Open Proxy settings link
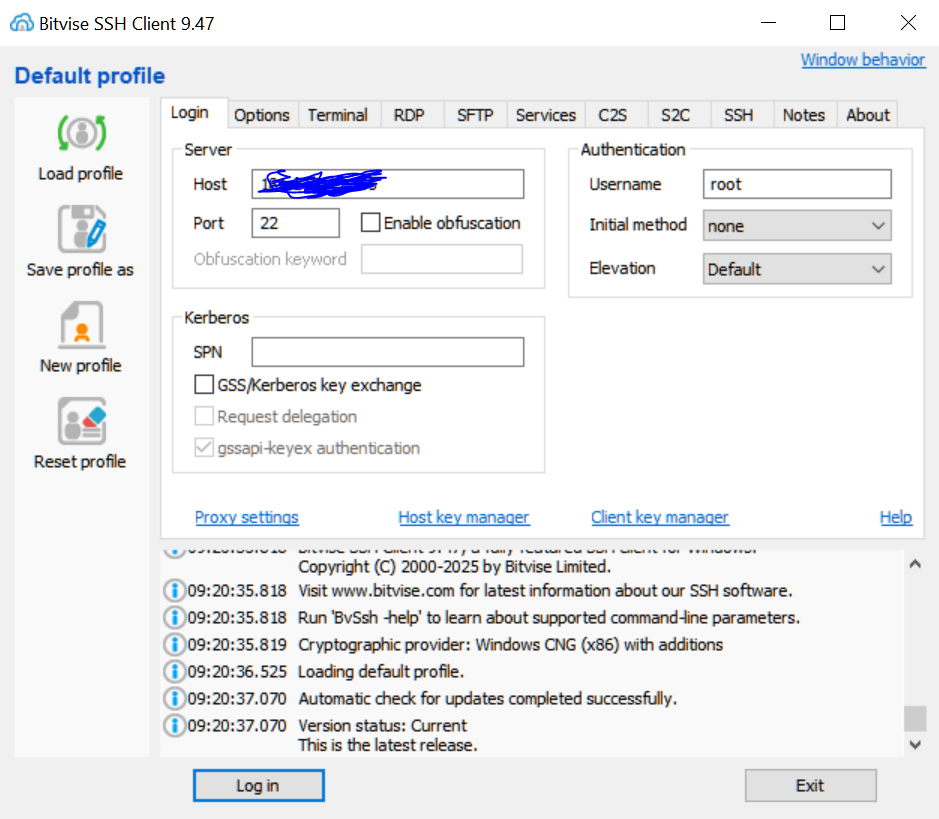939x819 pixels. tap(246, 517)
